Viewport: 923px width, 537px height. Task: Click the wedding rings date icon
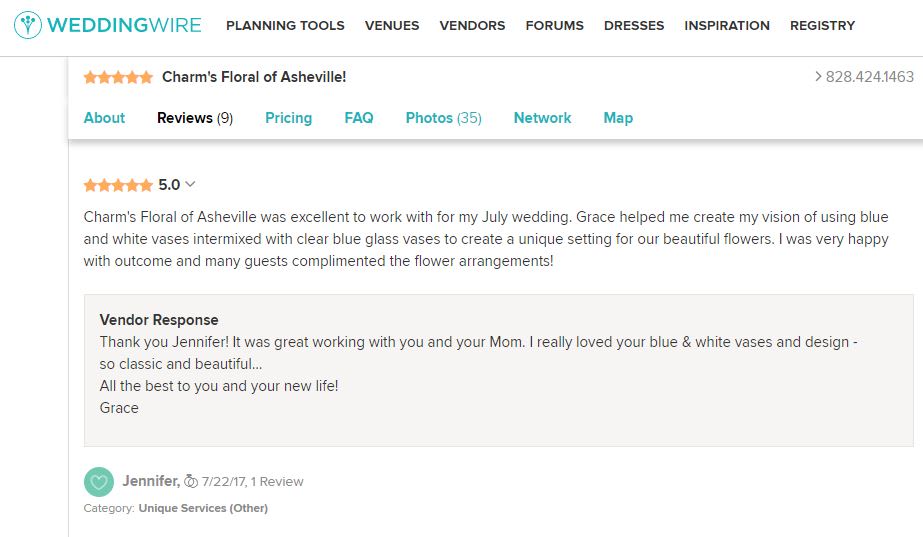pos(191,482)
